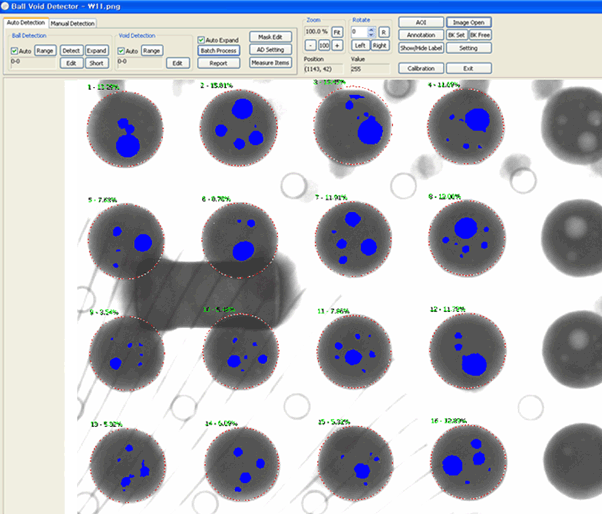602x514 pixels.
Task: Open Annotation
Action: pyautogui.click(x=421, y=35)
